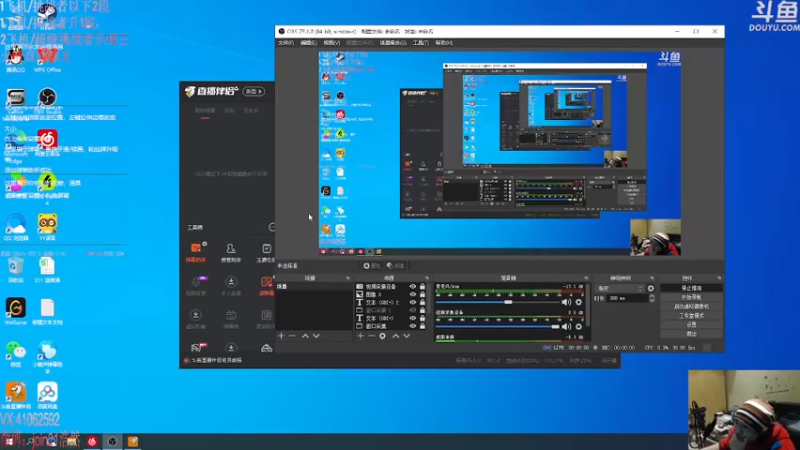
Task: Open Filters button next to Properties
Action: coord(395,266)
